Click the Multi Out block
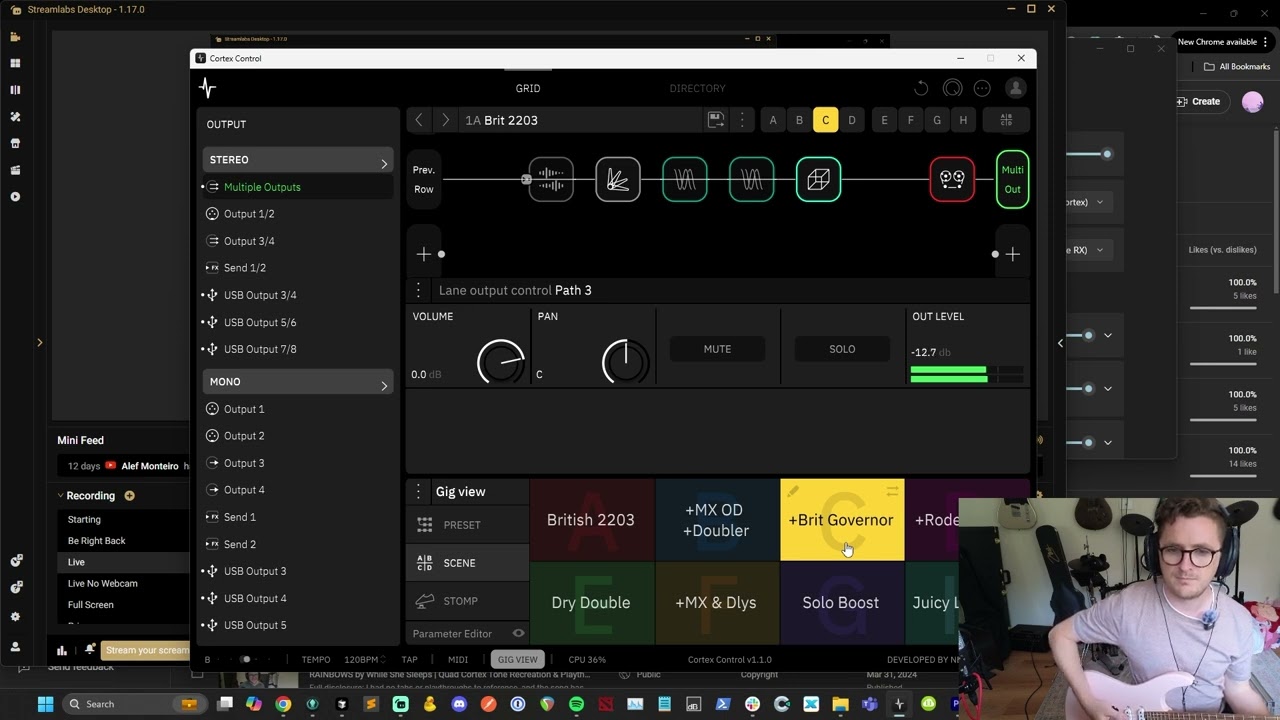The image size is (1280, 720). 1013,180
